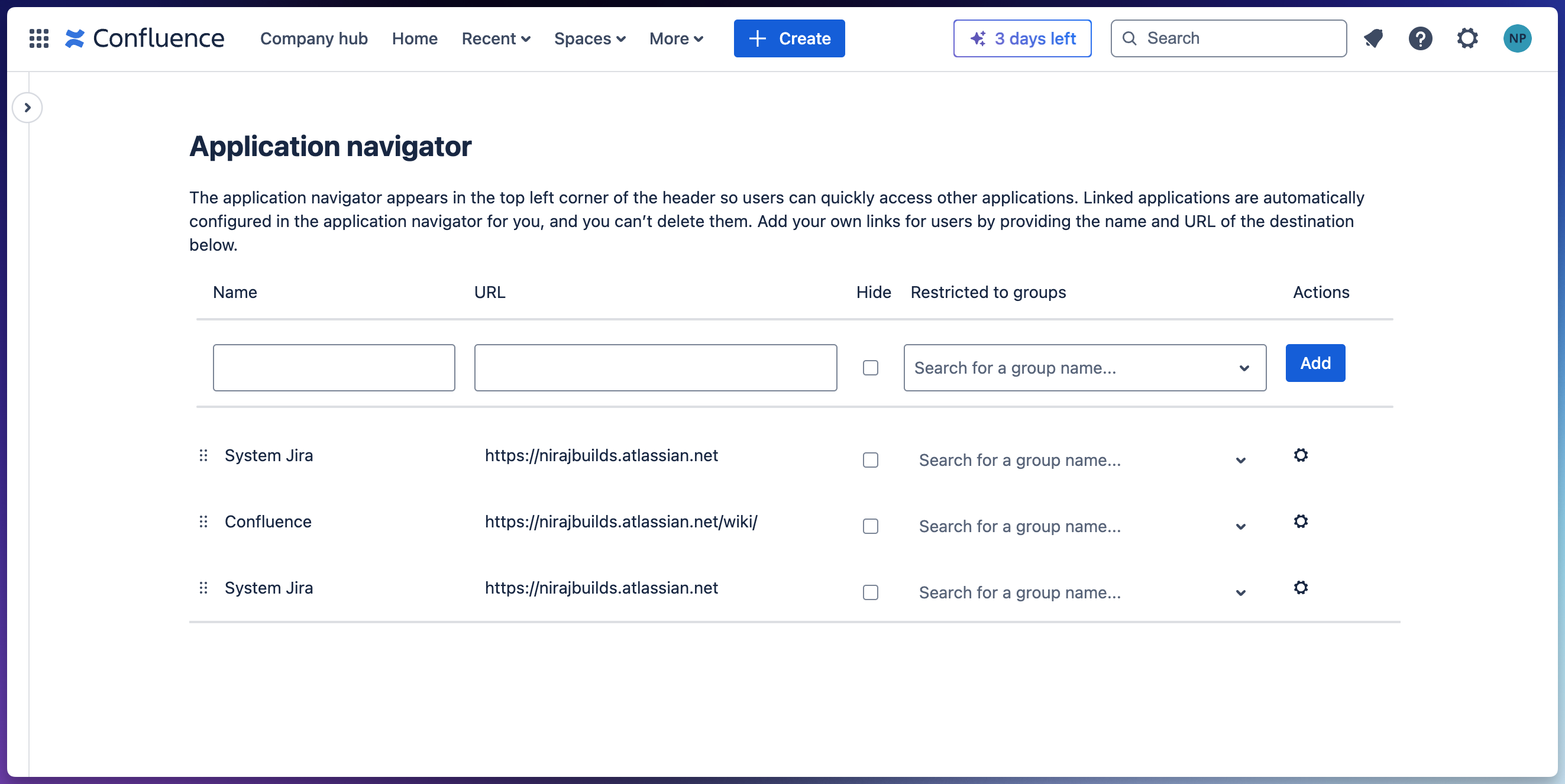The height and width of the screenshot is (784, 1565).
Task: Open the app switcher grid icon
Action: (39, 38)
